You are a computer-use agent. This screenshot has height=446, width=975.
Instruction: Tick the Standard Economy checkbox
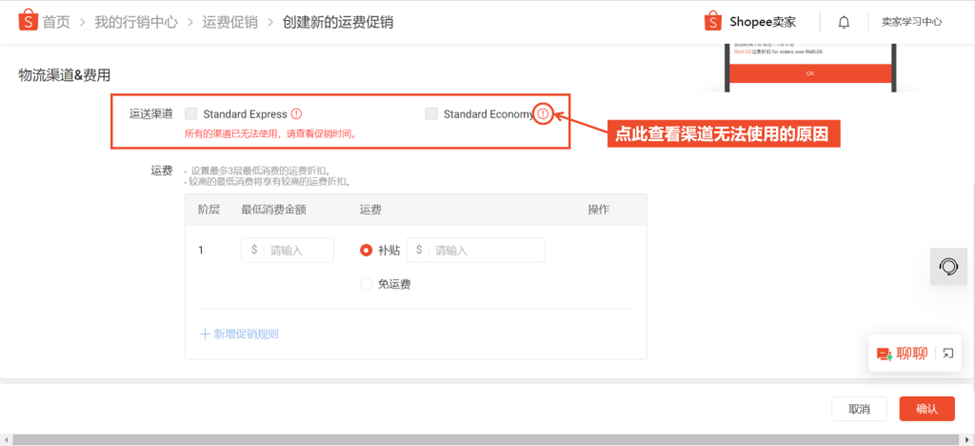click(x=432, y=114)
